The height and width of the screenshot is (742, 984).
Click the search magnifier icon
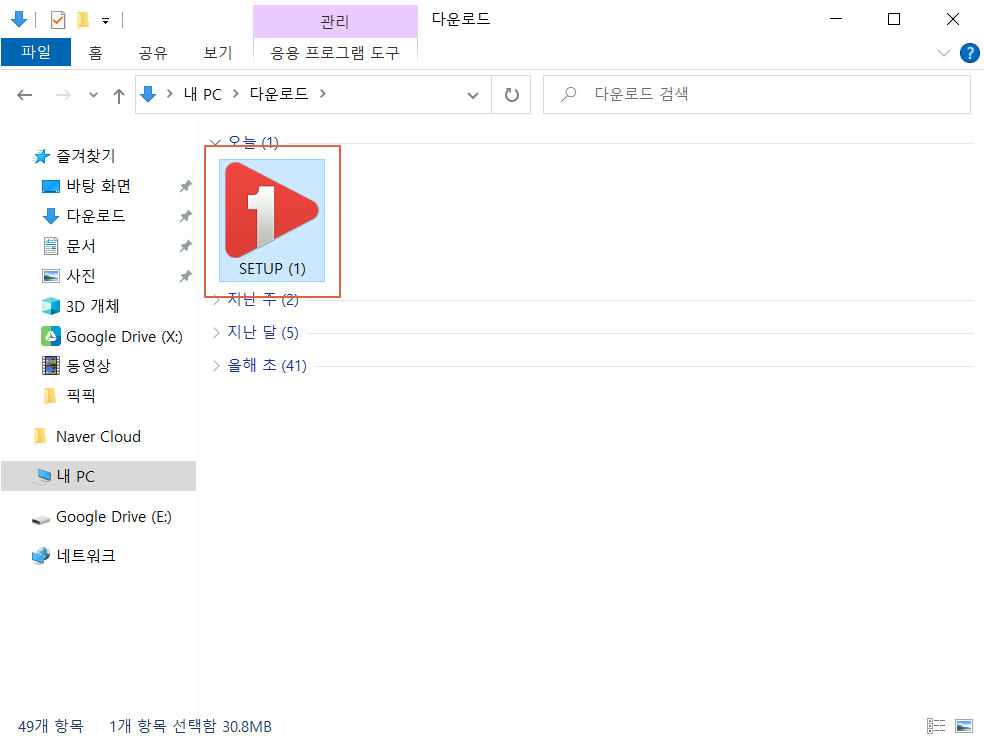pyautogui.click(x=569, y=94)
